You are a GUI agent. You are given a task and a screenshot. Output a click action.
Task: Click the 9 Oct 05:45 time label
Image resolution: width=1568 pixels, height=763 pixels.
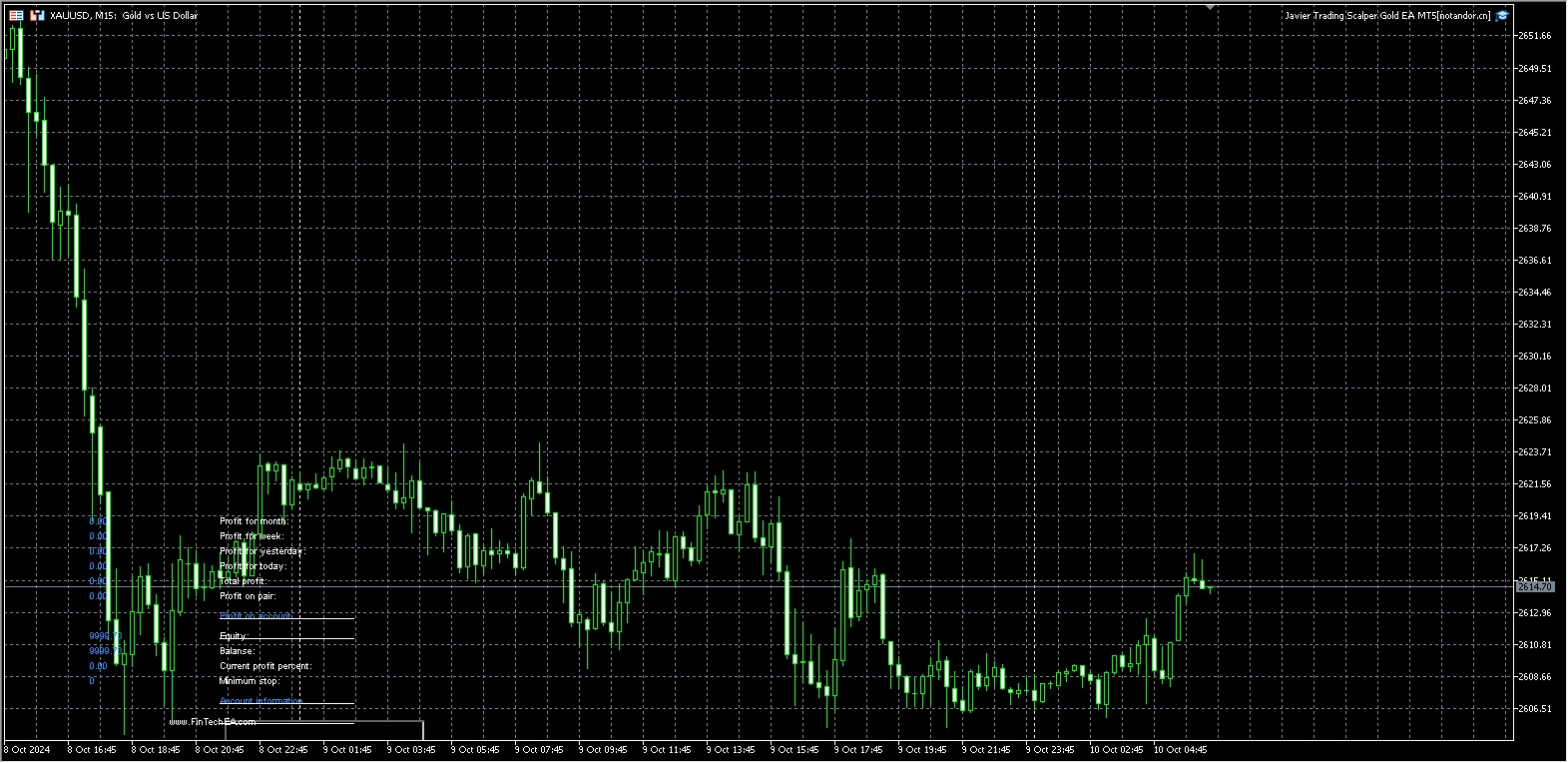[x=475, y=750]
